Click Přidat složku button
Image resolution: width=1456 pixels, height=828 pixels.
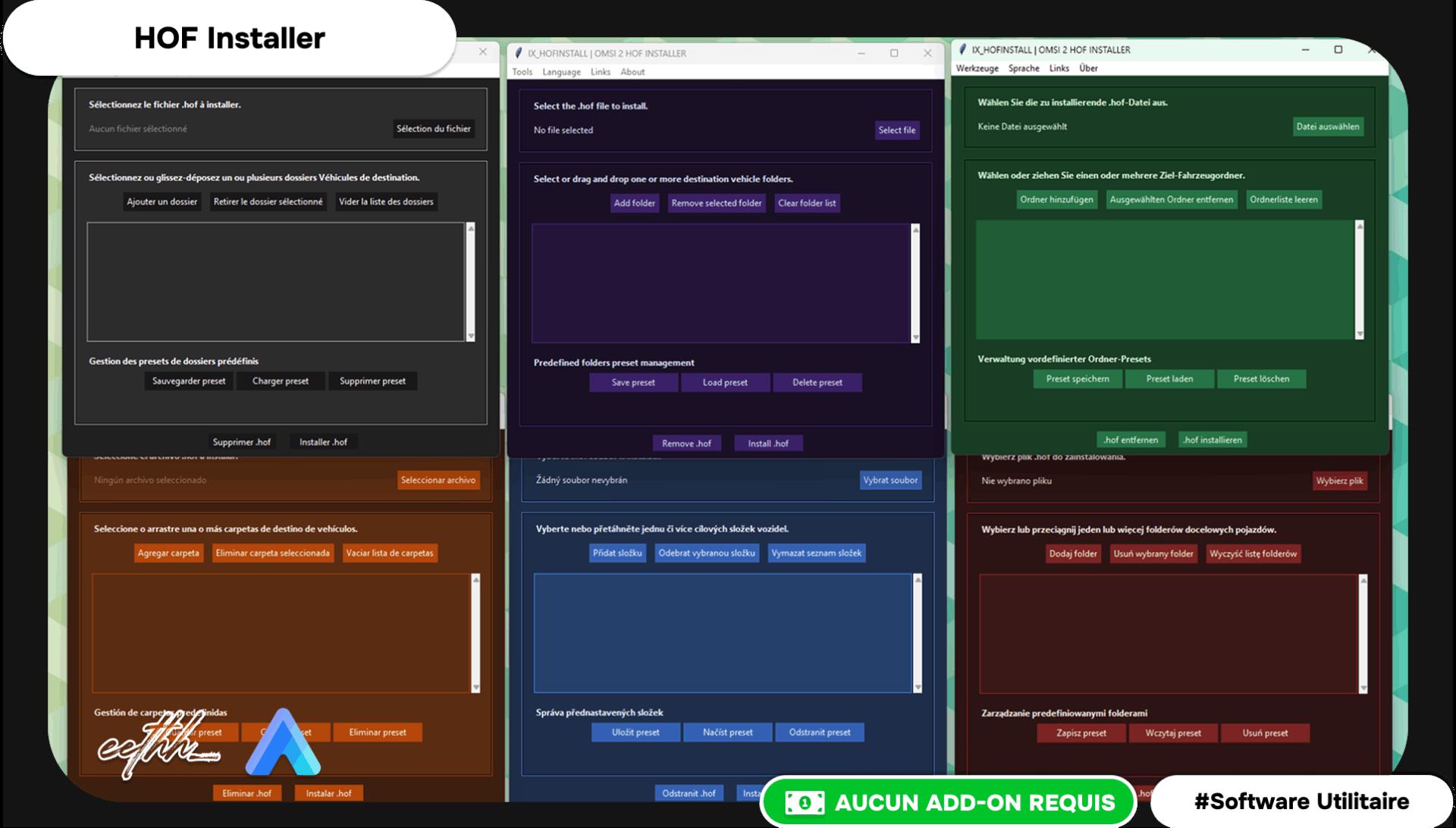[x=617, y=554]
